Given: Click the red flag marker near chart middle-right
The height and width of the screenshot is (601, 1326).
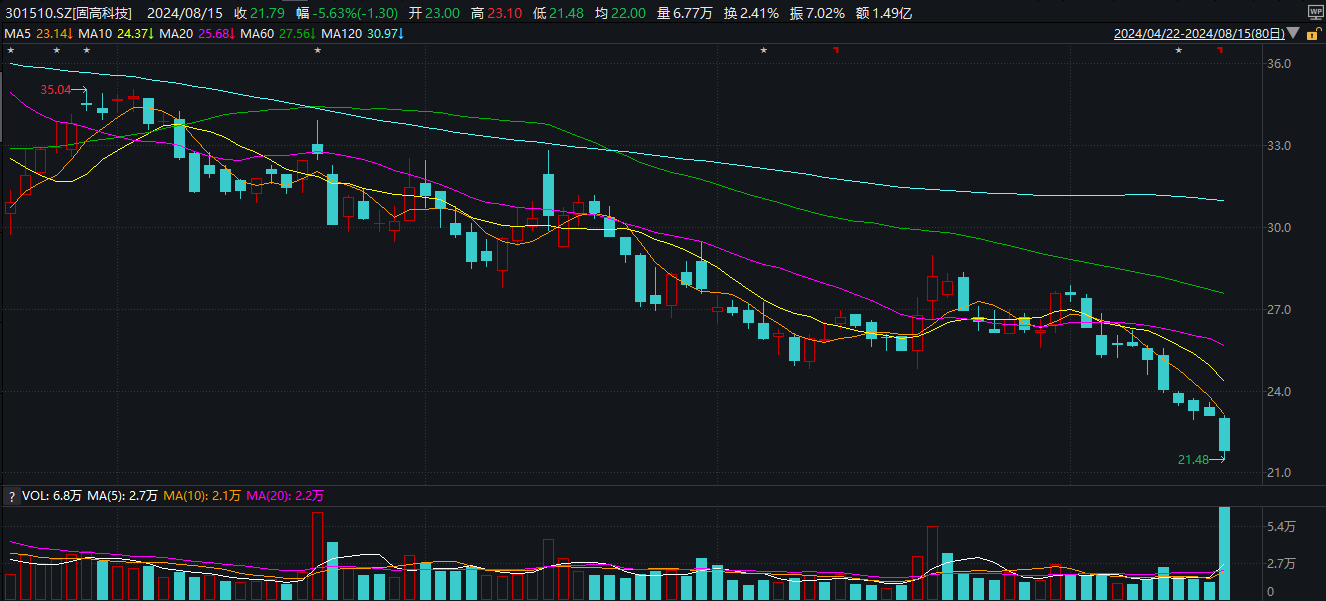Looking at the screenshot, I should tap(836, 50).
